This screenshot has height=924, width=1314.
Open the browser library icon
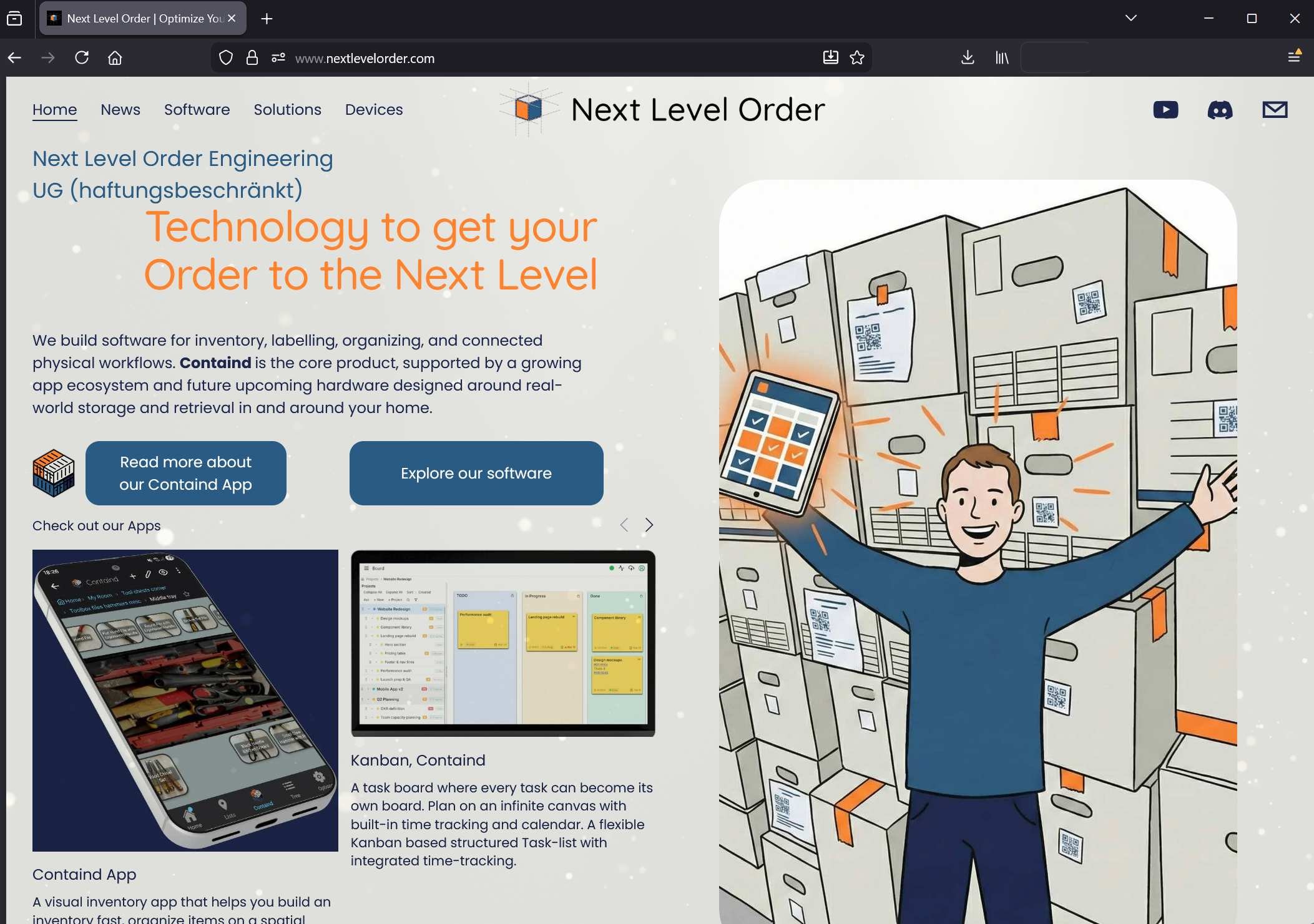pyautogui.click(x=1002, y=58)
